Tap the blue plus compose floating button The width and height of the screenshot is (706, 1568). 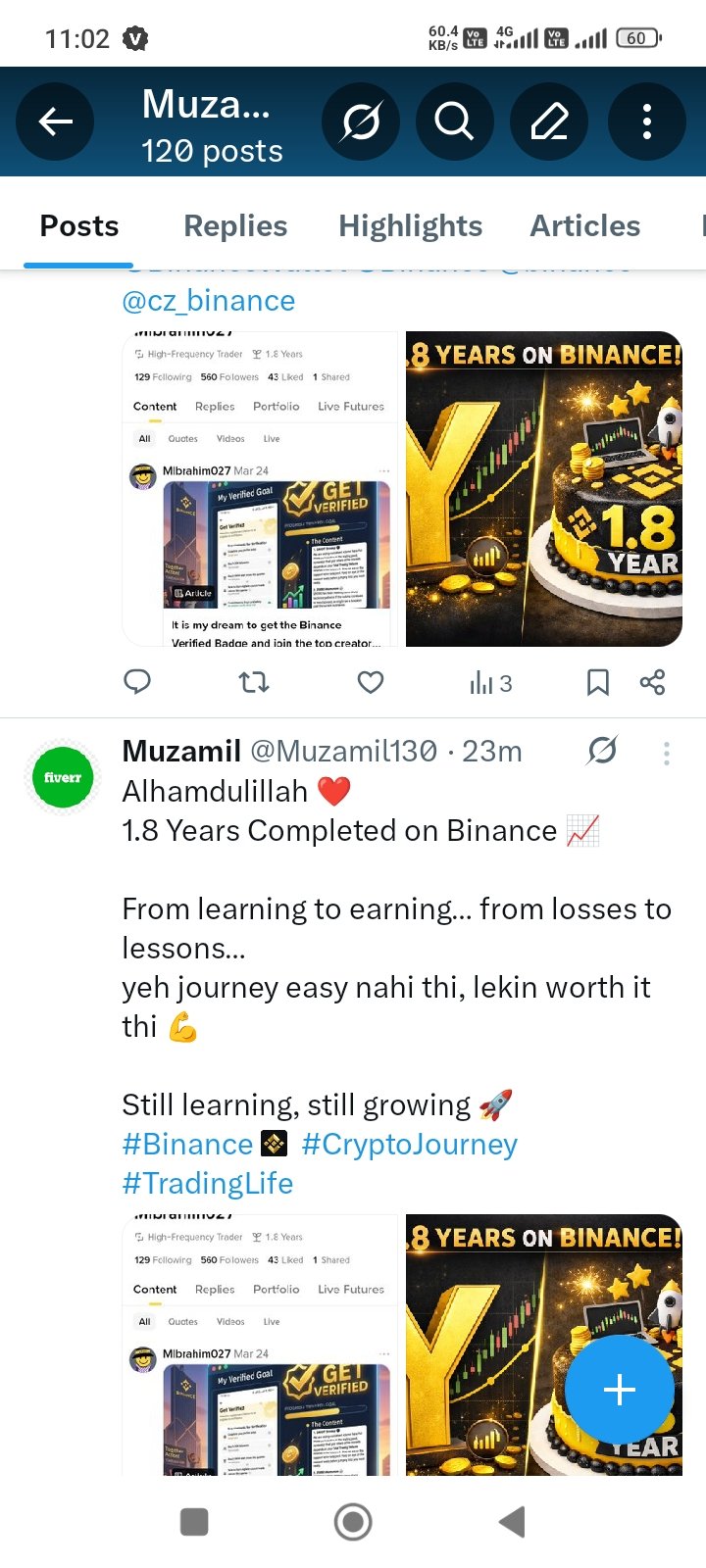619,1390
